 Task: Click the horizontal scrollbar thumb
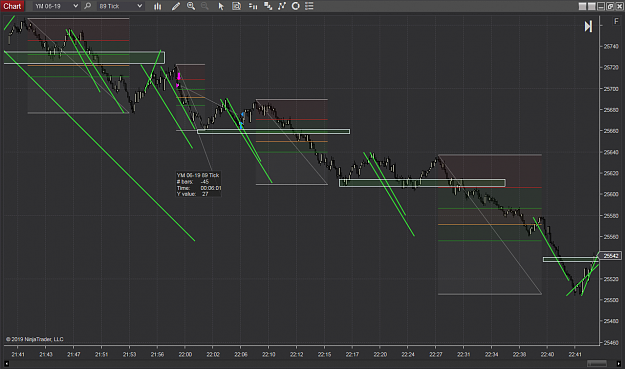click(x=597, y=363)
